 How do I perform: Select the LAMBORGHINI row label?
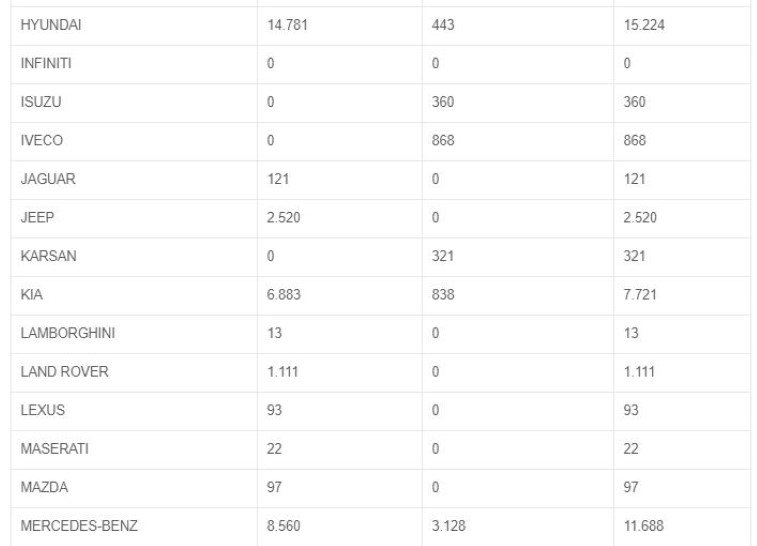click(68, 333)
